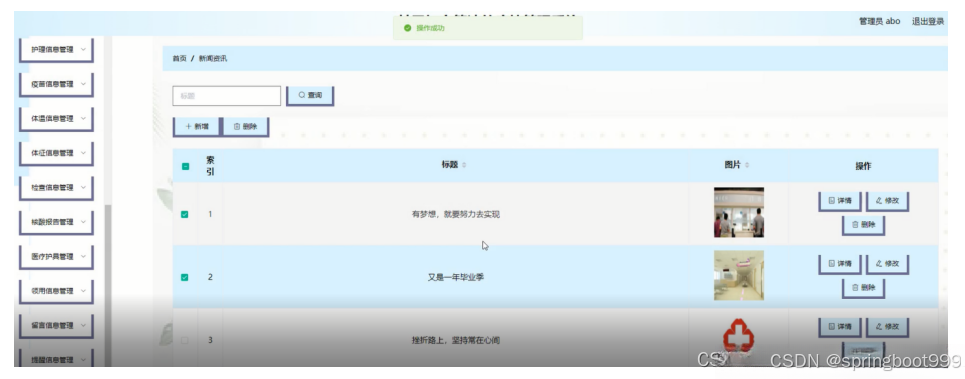The height and width of the screenshot is (379, 965).
Task: Expand 体征信息管理 sidebar menu
Action: (x=57, y=153)
